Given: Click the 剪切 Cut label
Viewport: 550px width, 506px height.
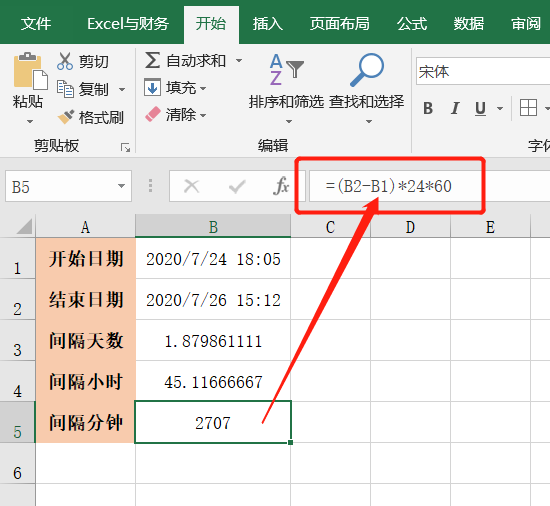Looking at the screenshot, I should pos(94,62).
